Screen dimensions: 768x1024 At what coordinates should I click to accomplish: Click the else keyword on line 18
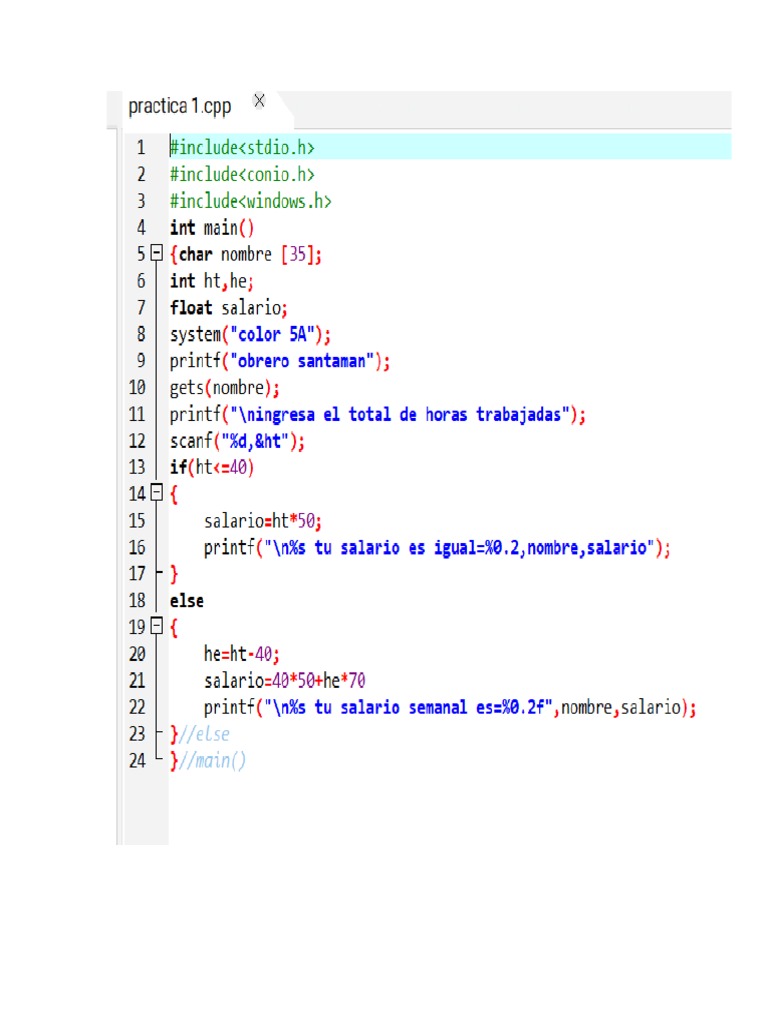point(187,601)
